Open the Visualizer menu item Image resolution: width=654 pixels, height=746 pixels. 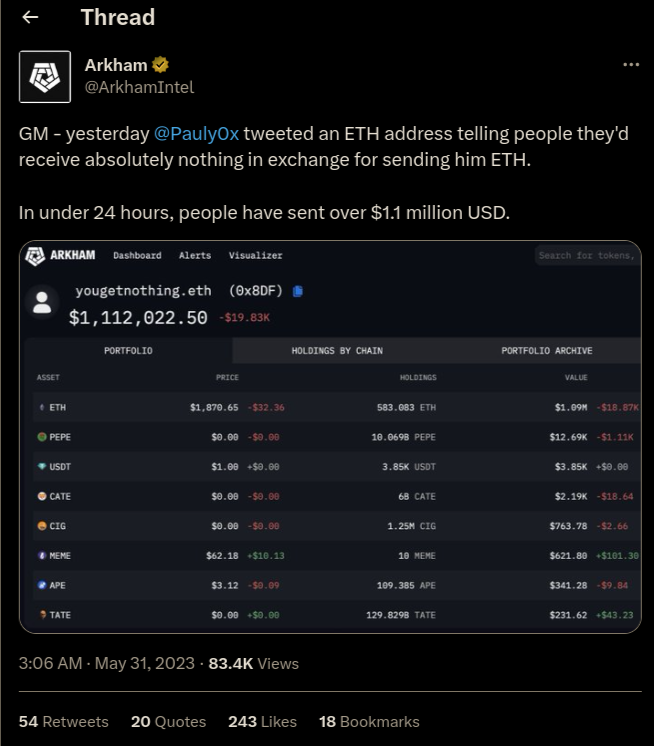(255, 255)
